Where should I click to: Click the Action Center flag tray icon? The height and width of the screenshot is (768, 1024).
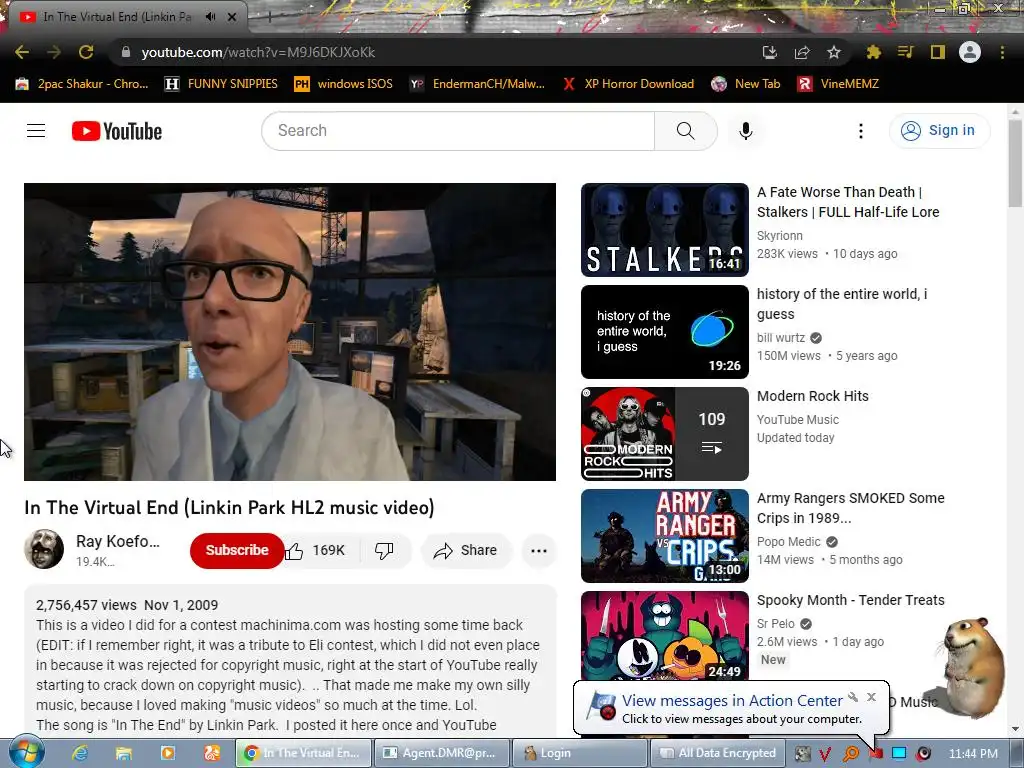point(876,753)
